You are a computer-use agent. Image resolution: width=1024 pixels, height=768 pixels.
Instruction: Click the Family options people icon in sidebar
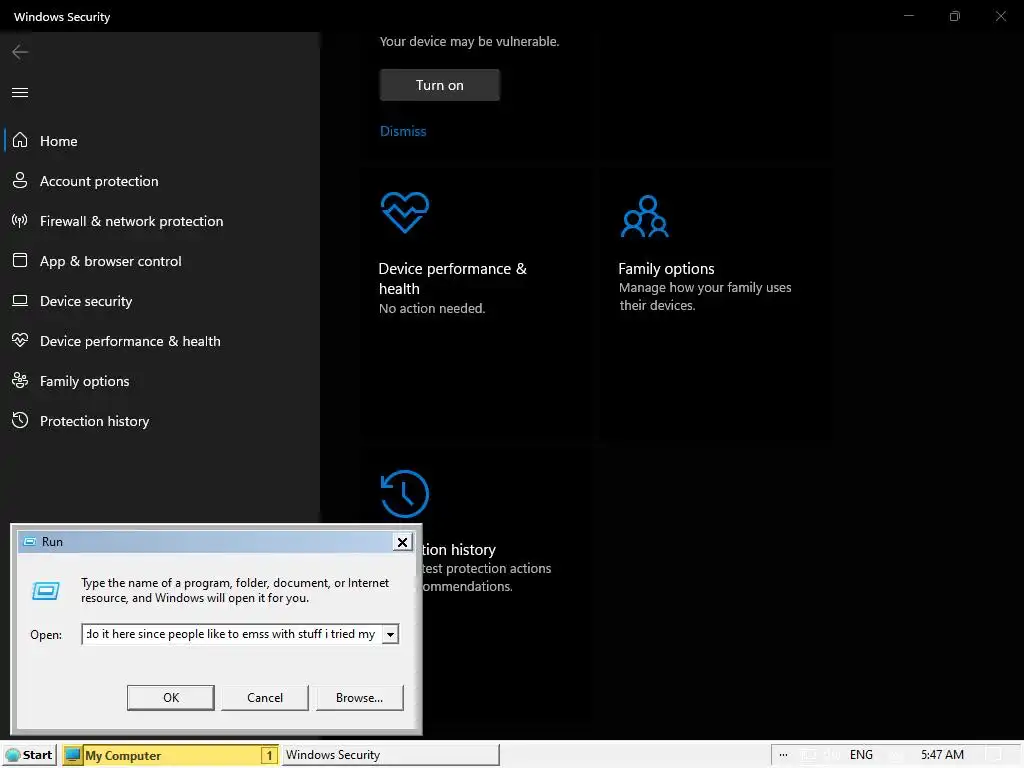[20, 380]
